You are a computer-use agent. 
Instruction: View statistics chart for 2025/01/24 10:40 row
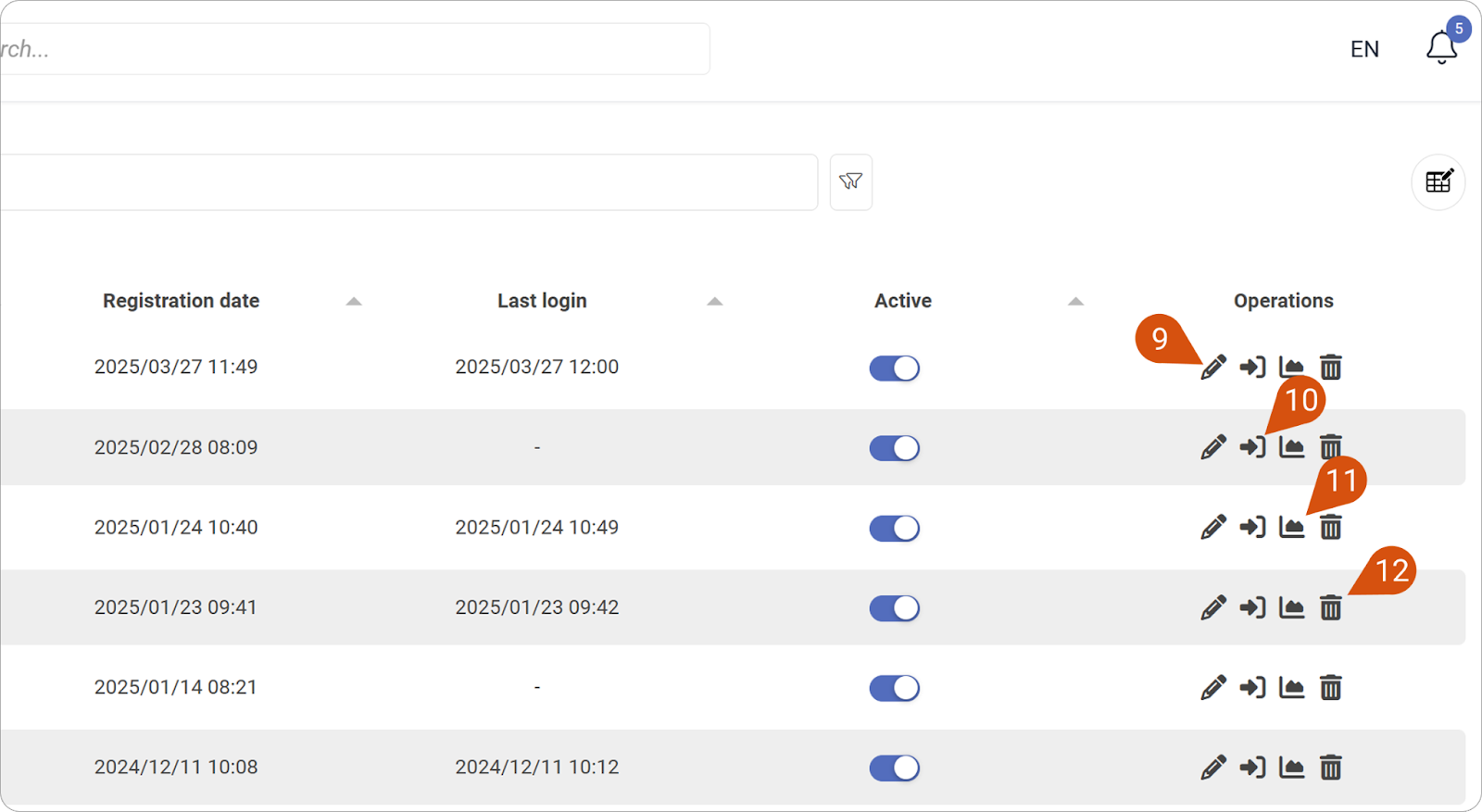click(x=1291, y=528)
